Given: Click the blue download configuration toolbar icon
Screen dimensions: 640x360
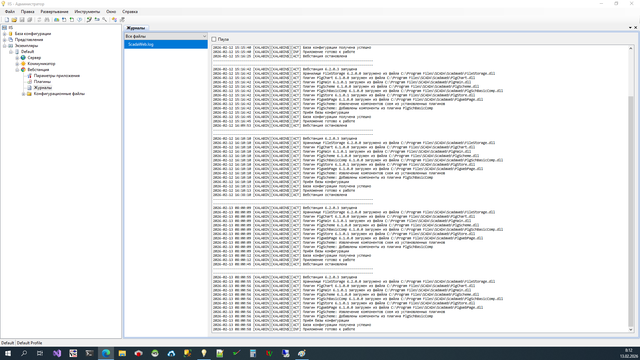Looking at the screenshot, I should tap(64, 20).
